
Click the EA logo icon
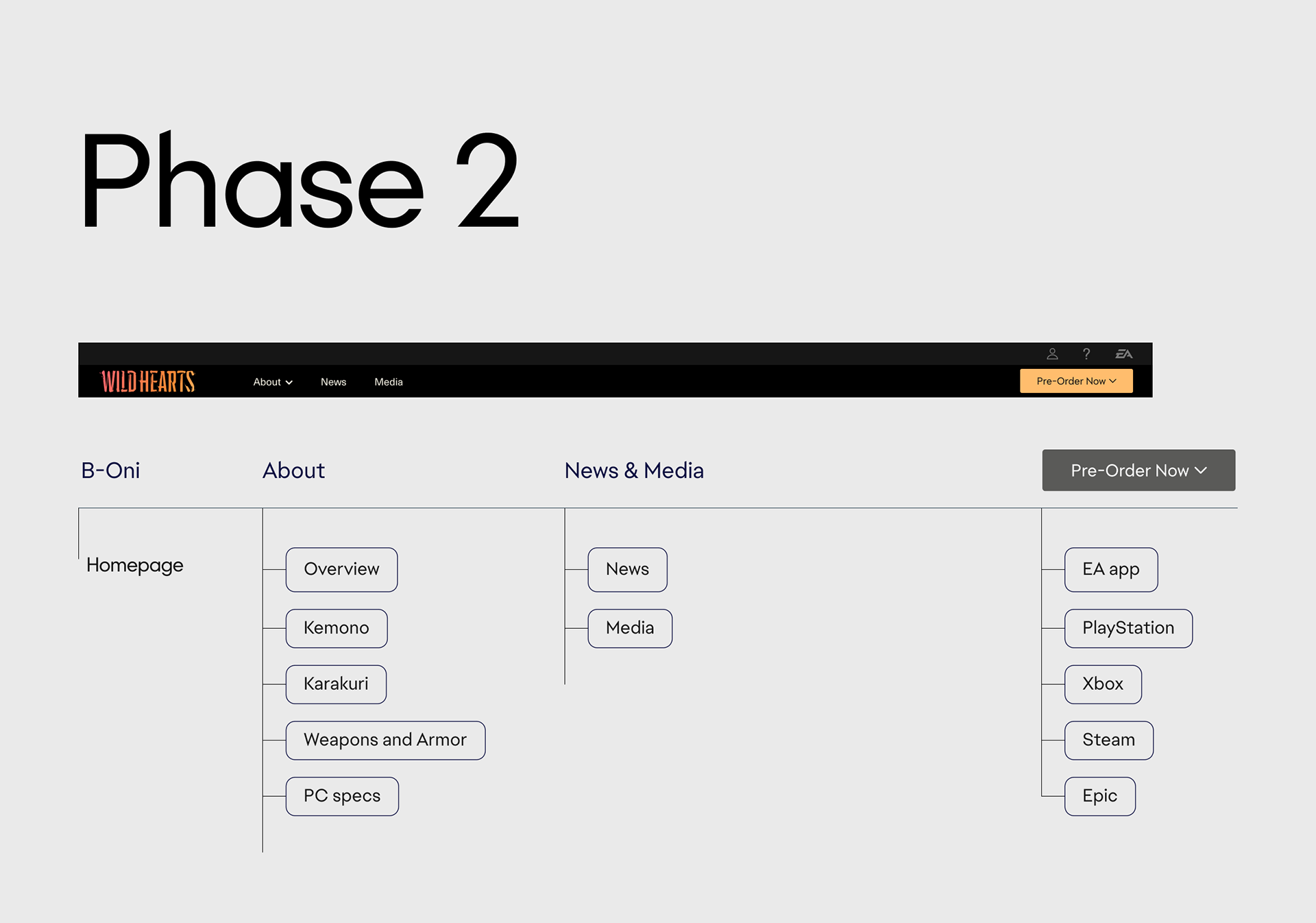coord(1124,354)
